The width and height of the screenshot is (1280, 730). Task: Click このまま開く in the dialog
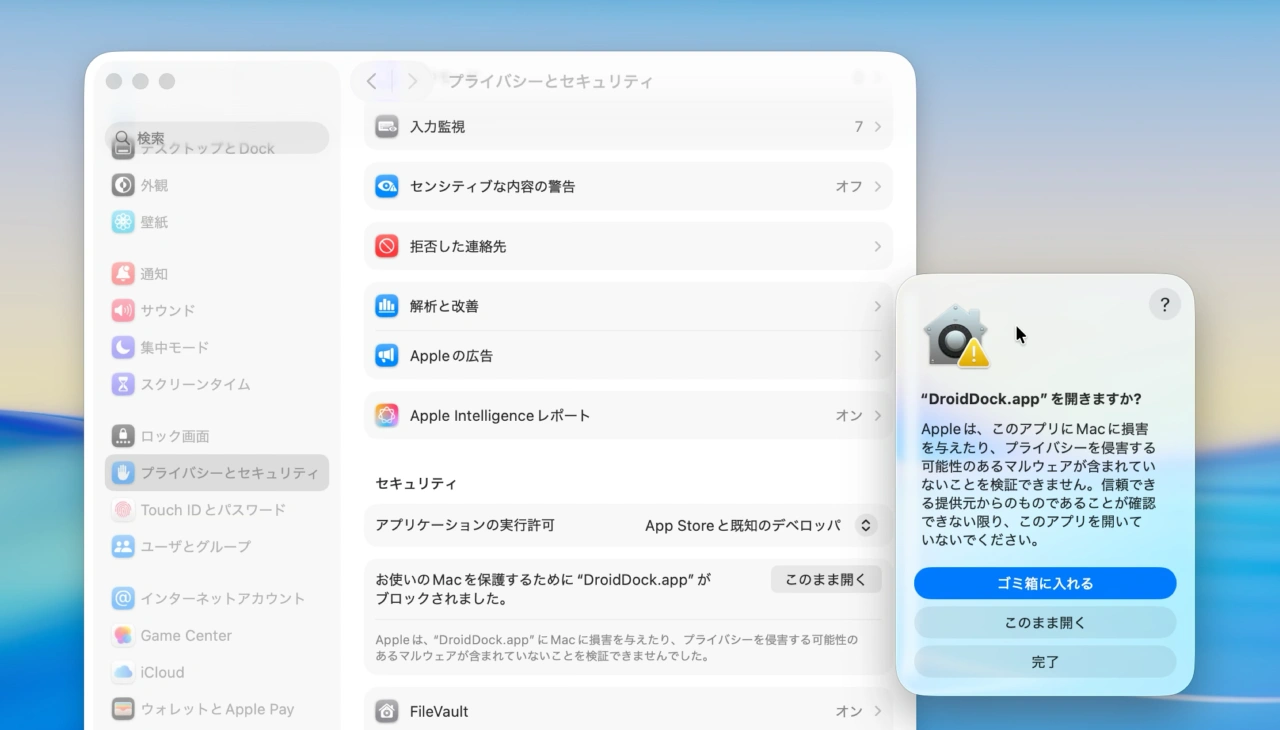pyautogui.click(x=1044, y=622)
